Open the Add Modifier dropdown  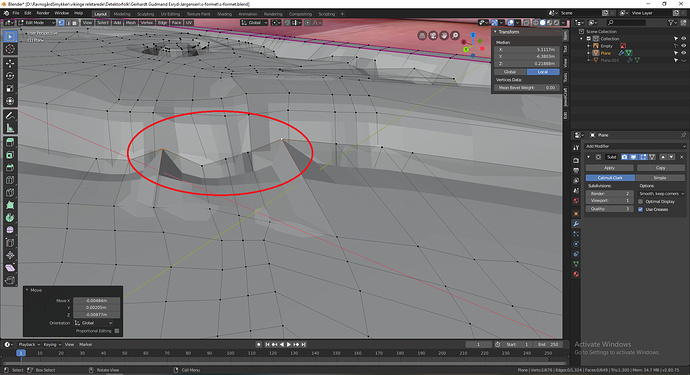pos(635,146)
